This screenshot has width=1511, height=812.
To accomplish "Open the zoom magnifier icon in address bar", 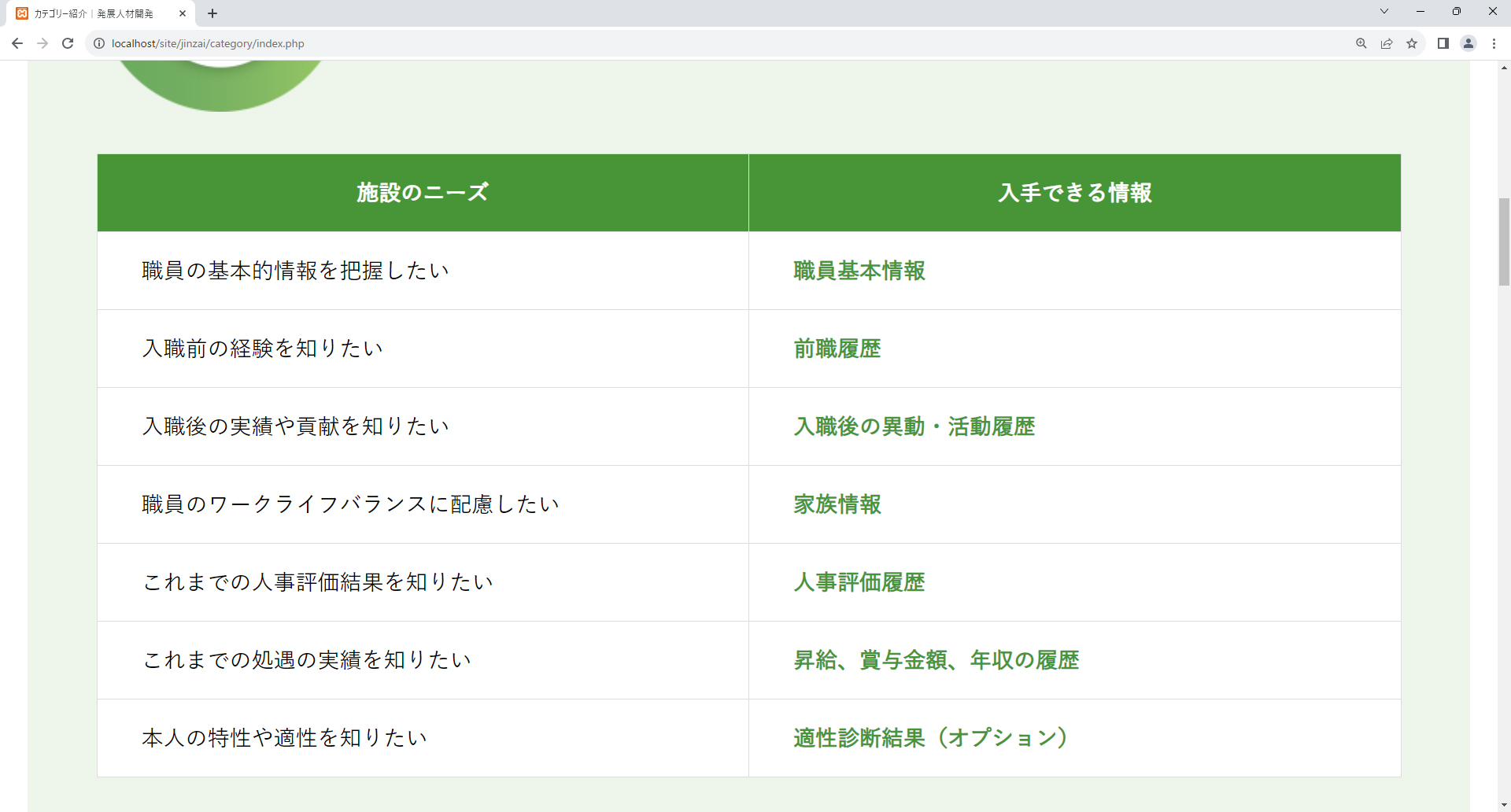I will point(1361,43).
